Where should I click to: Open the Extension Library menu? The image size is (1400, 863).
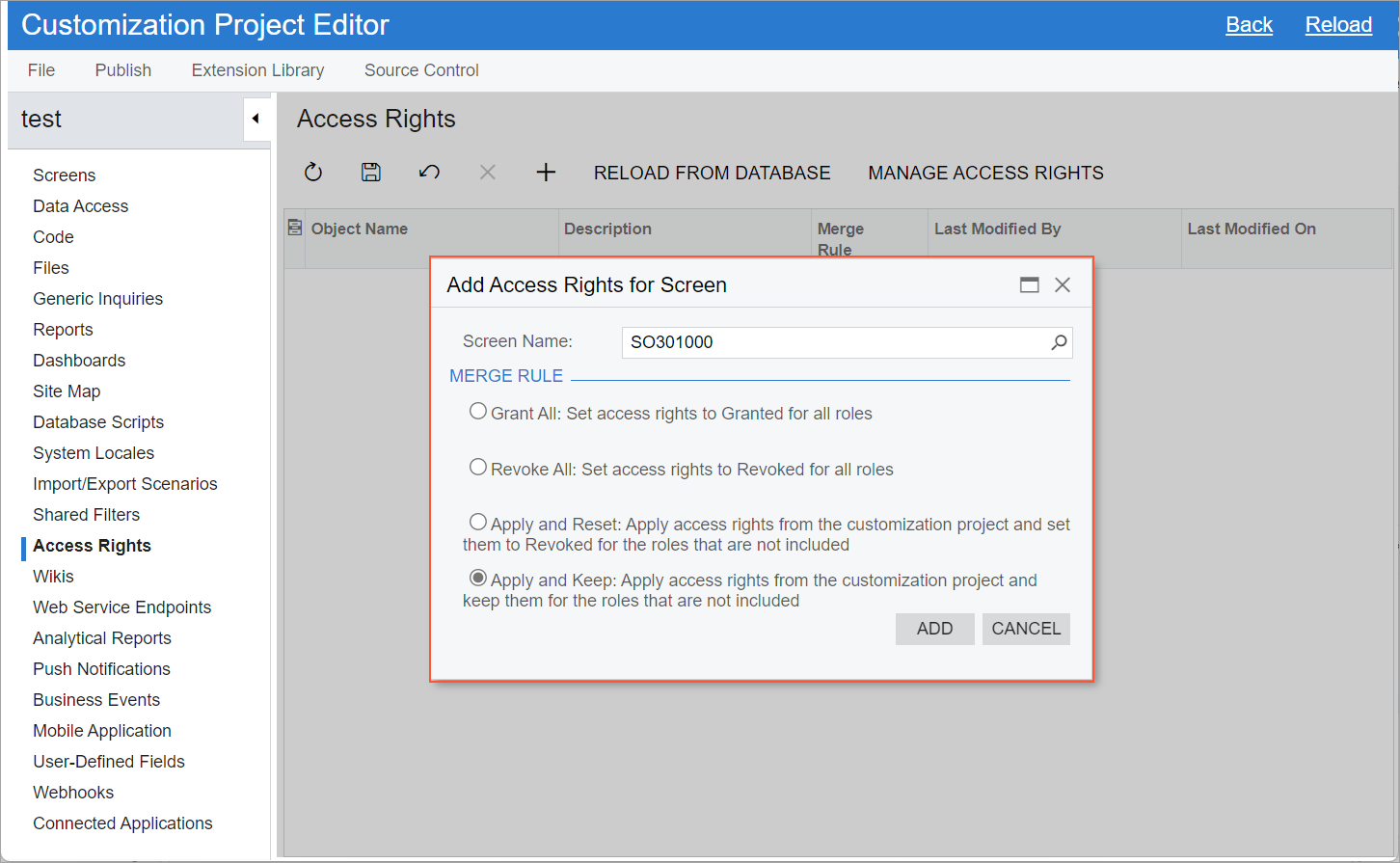coord(258,70)
